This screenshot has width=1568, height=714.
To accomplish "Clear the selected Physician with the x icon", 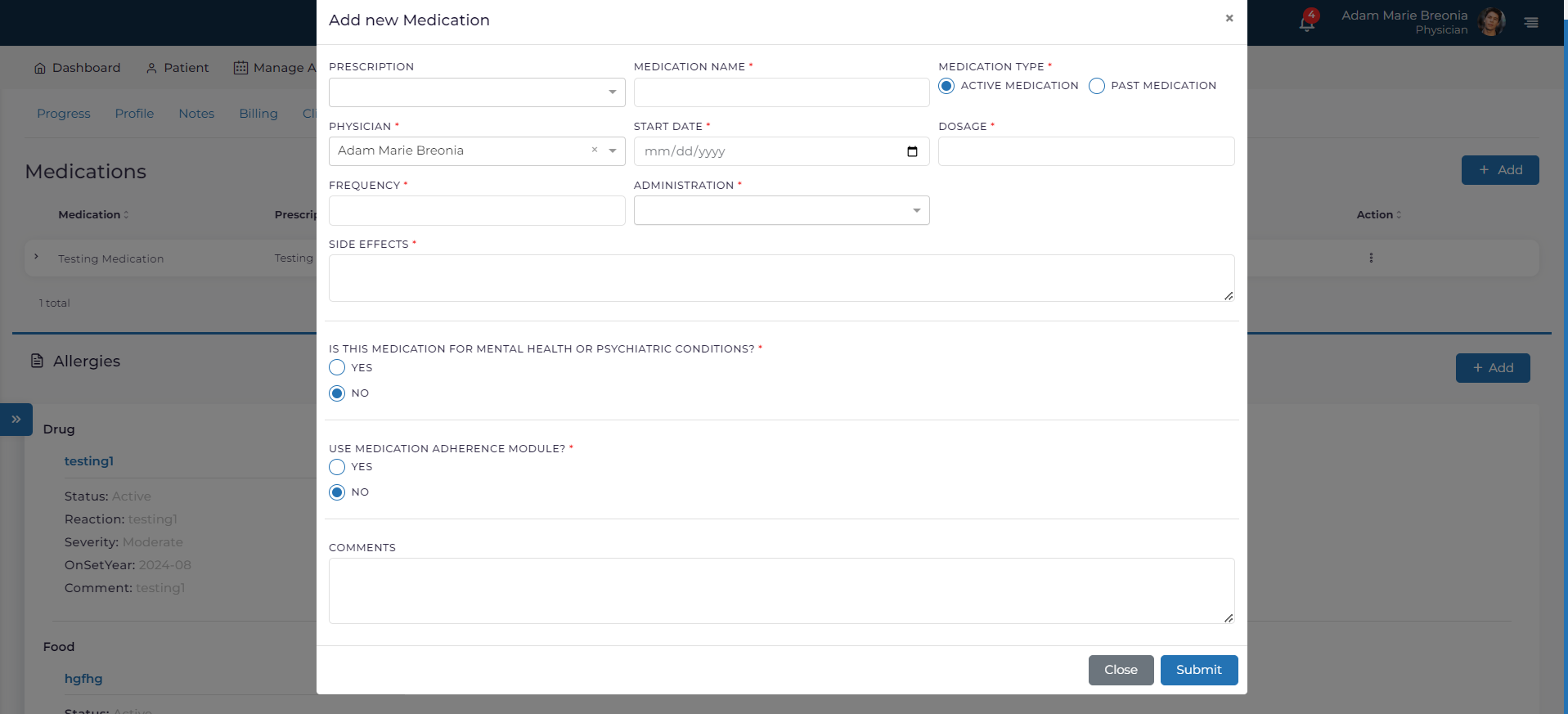I will click(595, 150).
